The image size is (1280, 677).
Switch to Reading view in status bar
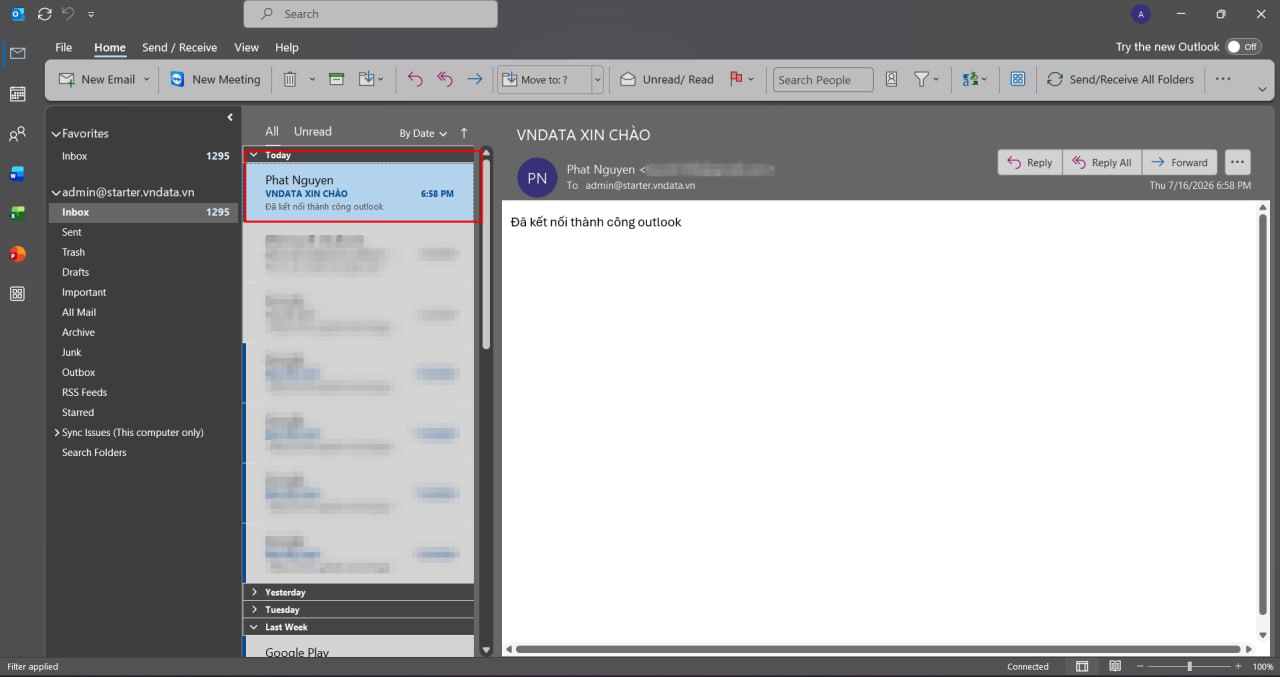click(x=1115, y=667)
